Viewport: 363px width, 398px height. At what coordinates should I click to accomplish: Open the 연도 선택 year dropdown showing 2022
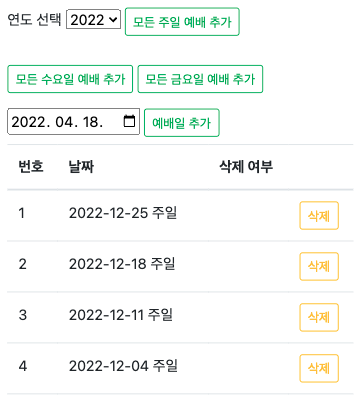(x=93, y=19)
